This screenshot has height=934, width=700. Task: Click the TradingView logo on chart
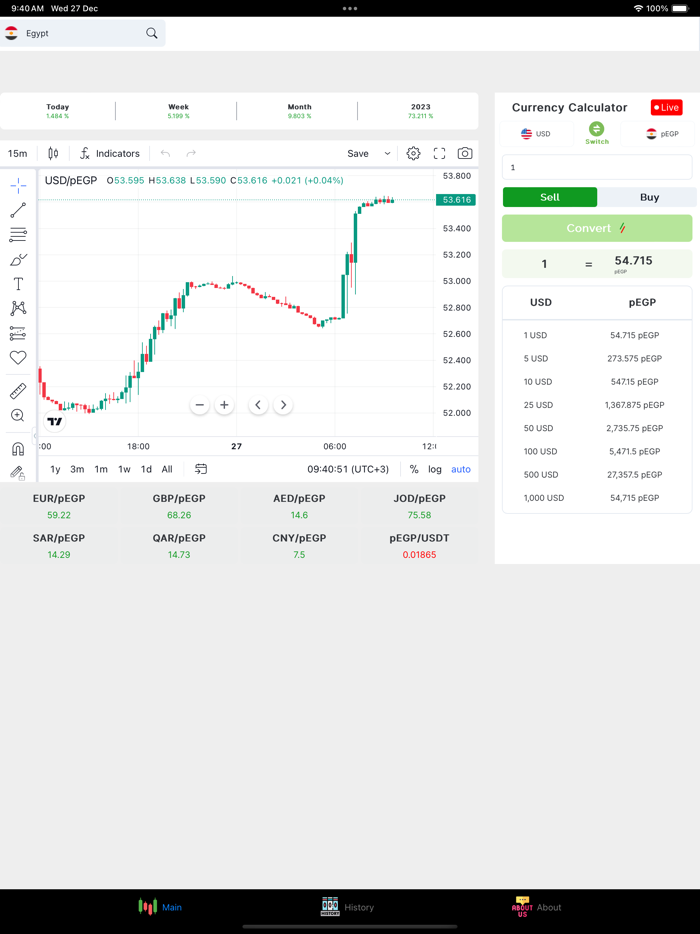(55, 421)
